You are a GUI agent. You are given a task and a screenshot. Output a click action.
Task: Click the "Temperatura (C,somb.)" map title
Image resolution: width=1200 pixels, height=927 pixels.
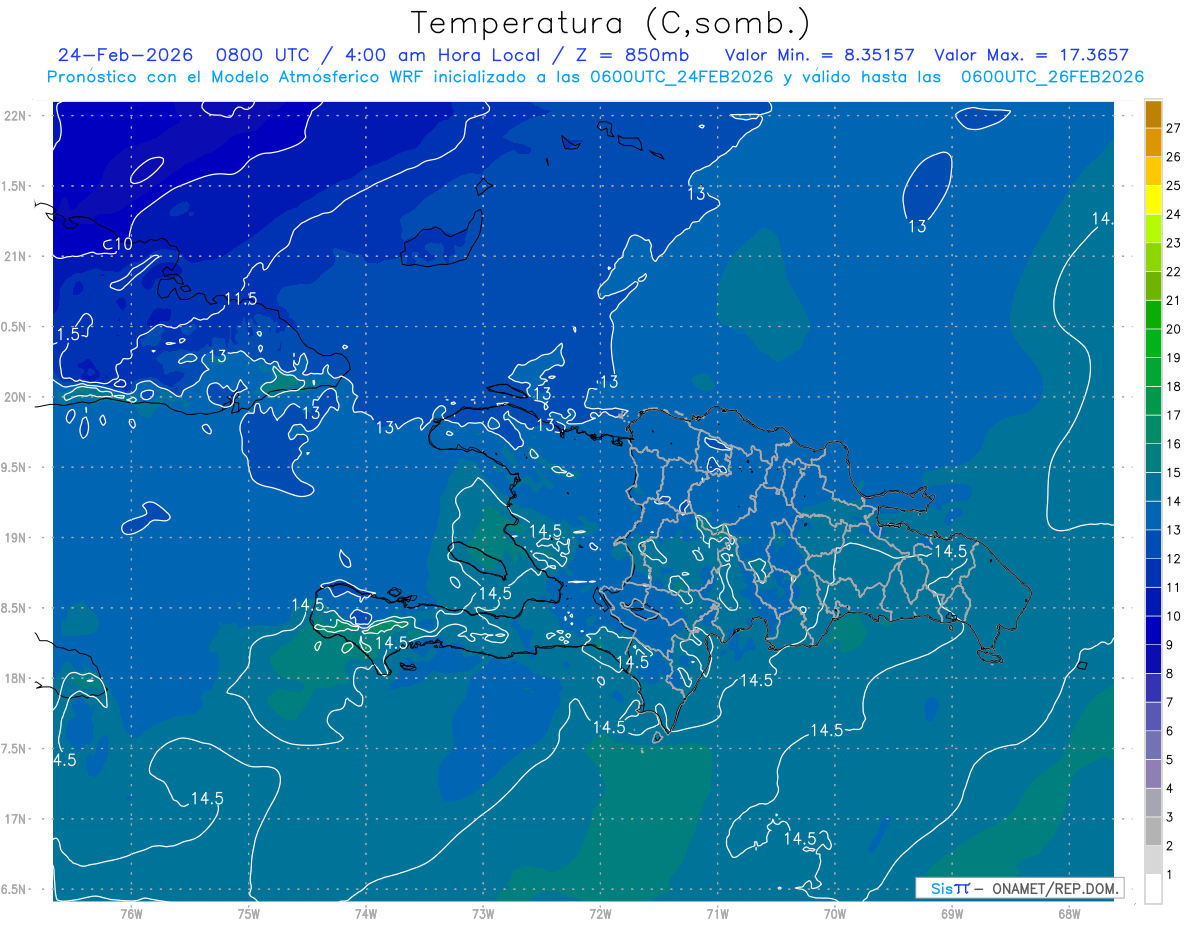click(611, 23)
